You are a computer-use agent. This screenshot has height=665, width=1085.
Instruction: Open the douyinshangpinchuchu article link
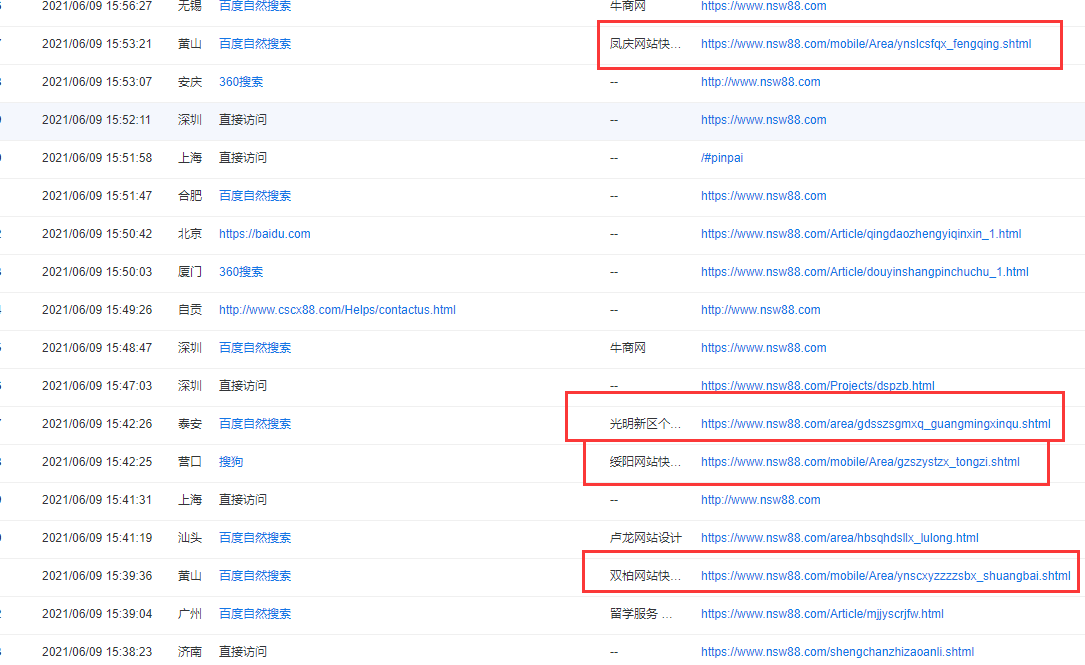click(864, 271)
